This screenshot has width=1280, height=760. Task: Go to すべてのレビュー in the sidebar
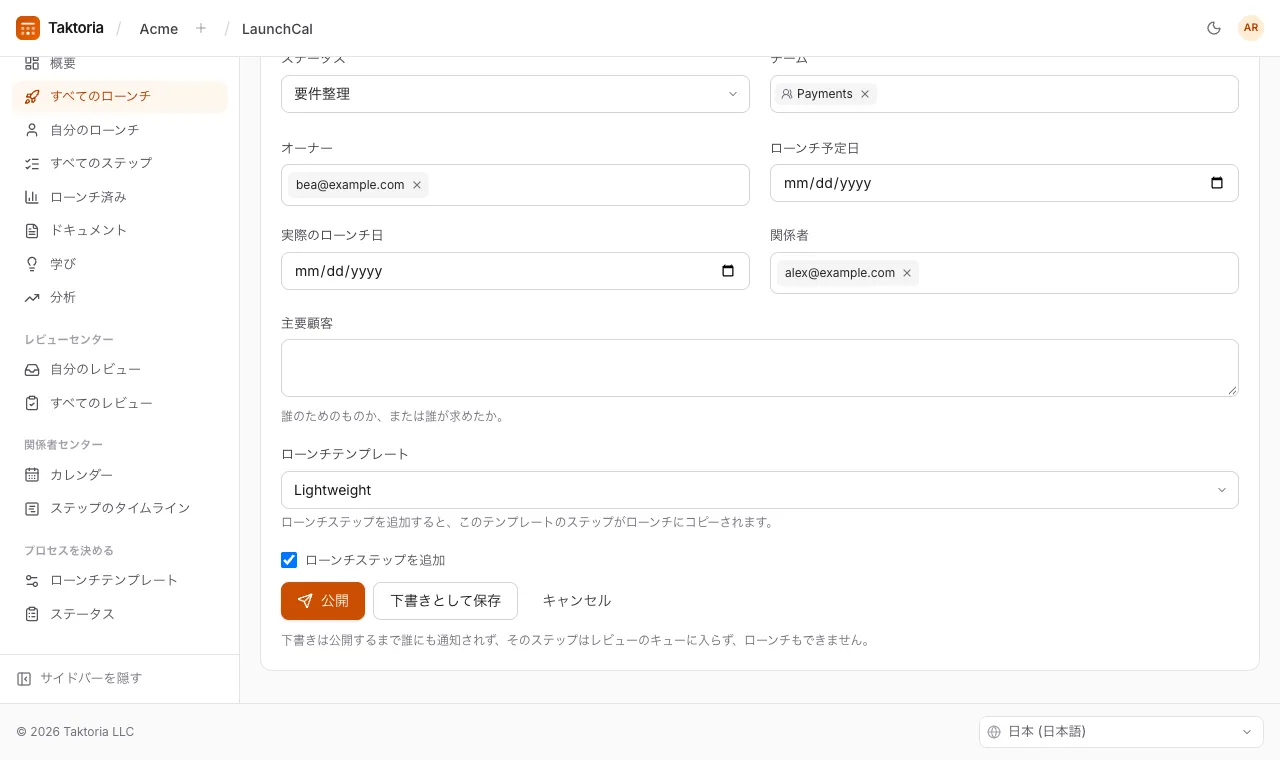pos(120,403)
